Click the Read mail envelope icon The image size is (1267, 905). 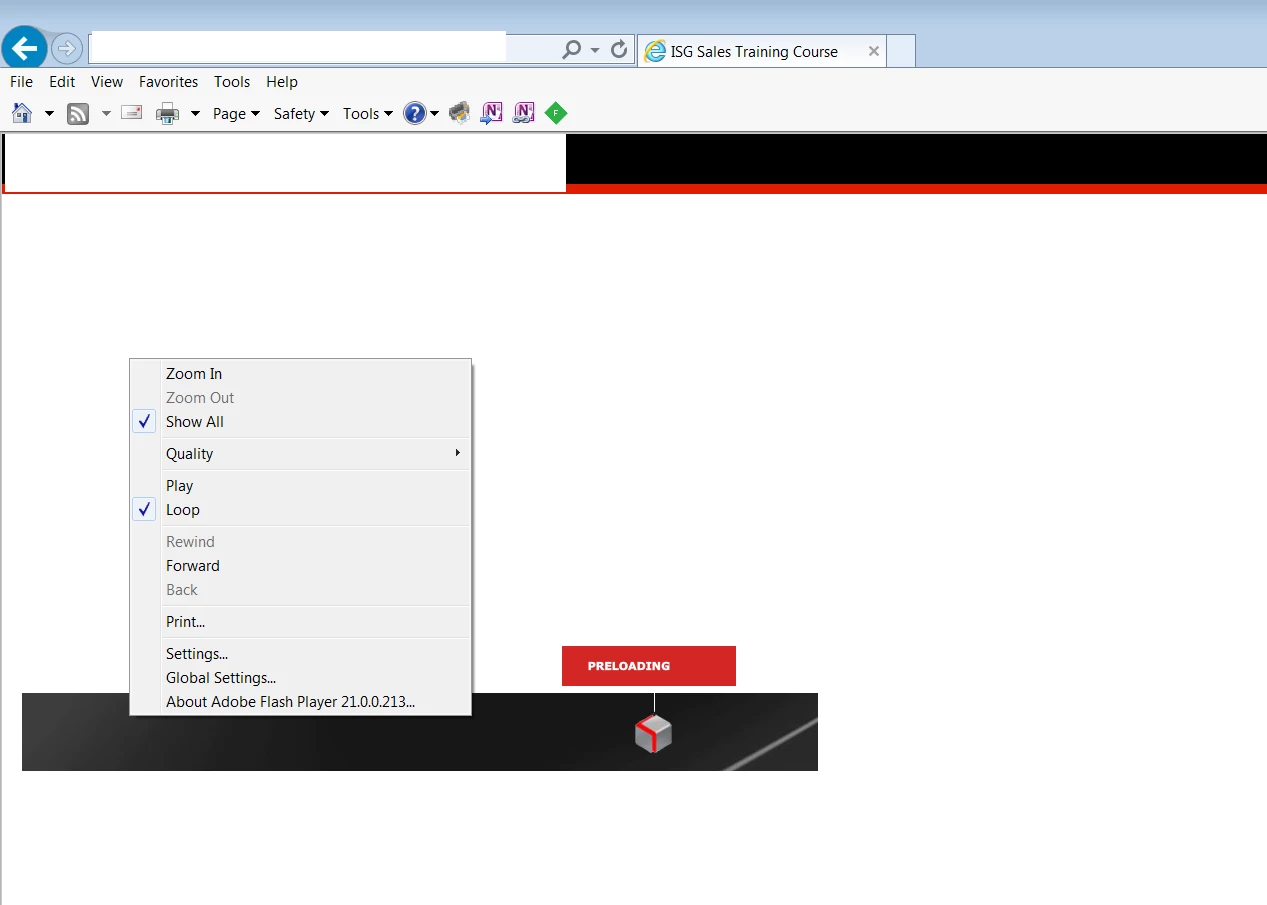pyautogui.click(x=131, y=113)
